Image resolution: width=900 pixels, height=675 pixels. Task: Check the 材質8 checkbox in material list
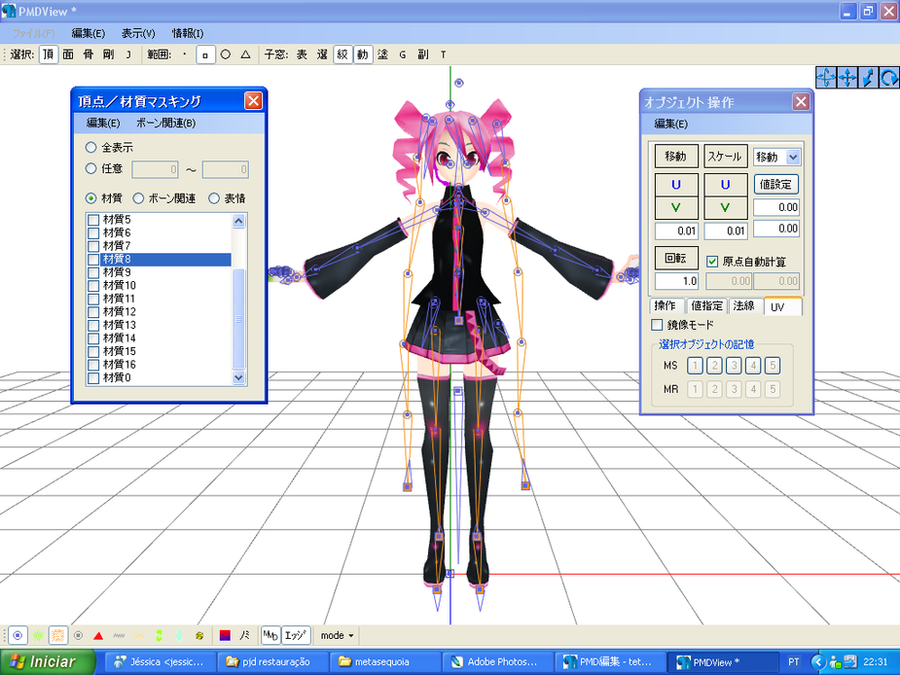click(x=94, y=259)
